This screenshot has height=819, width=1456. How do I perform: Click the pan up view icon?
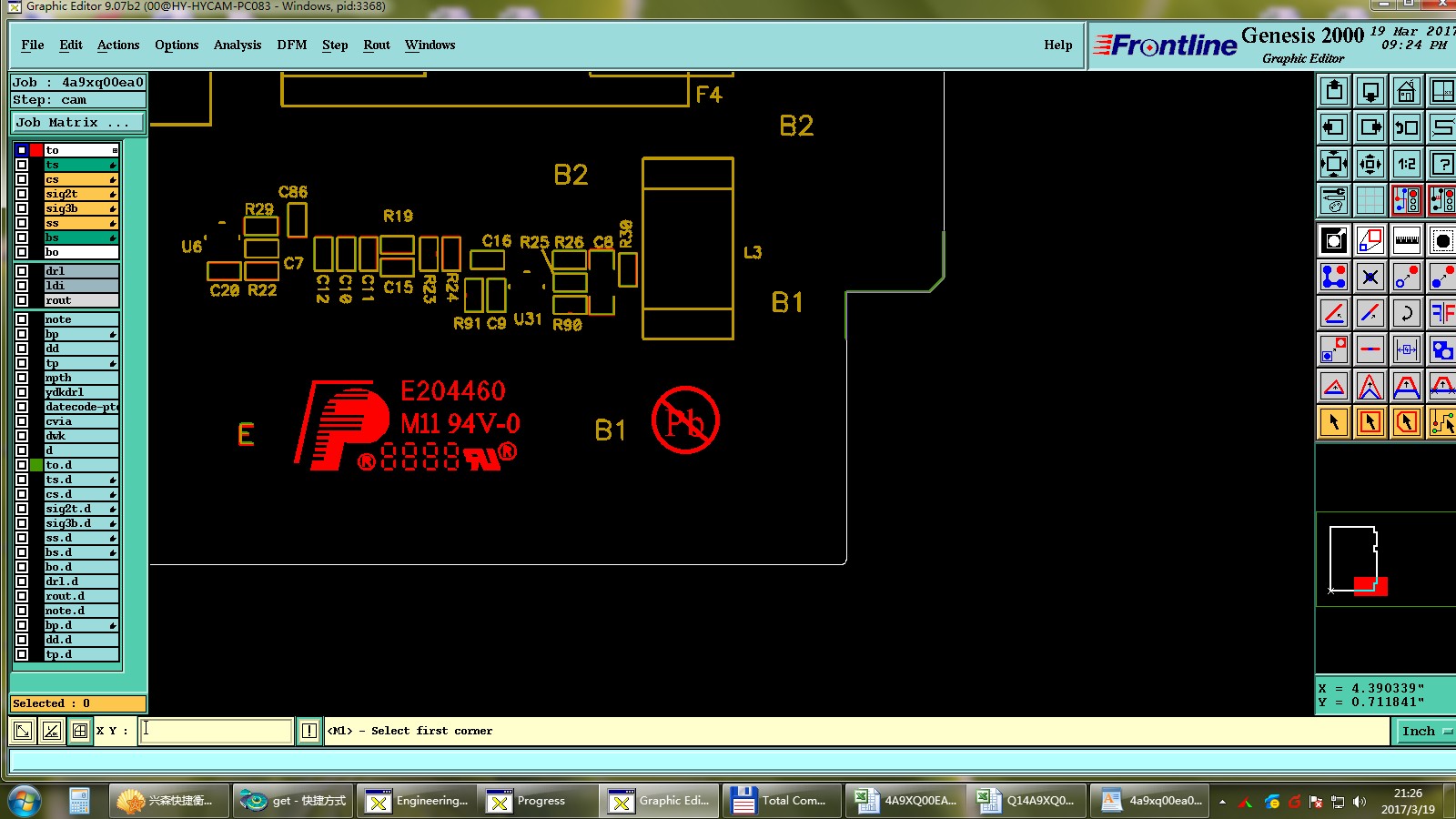1334,91
